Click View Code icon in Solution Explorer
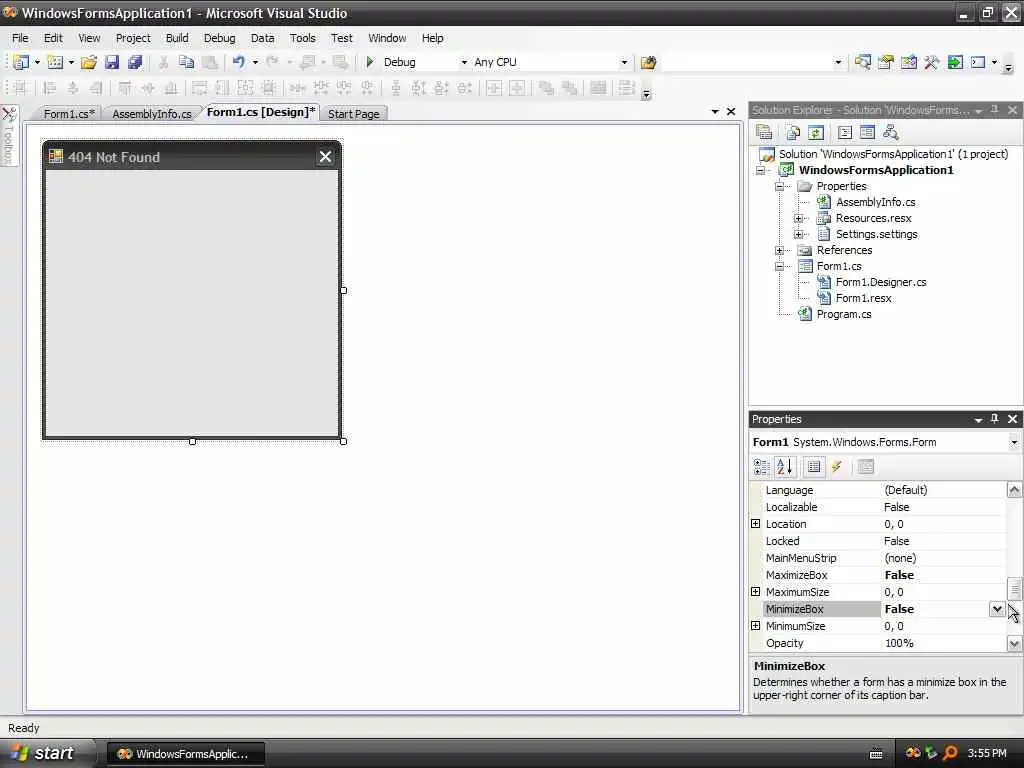Viewport: 1024px width, 768px height. [844, 133]
